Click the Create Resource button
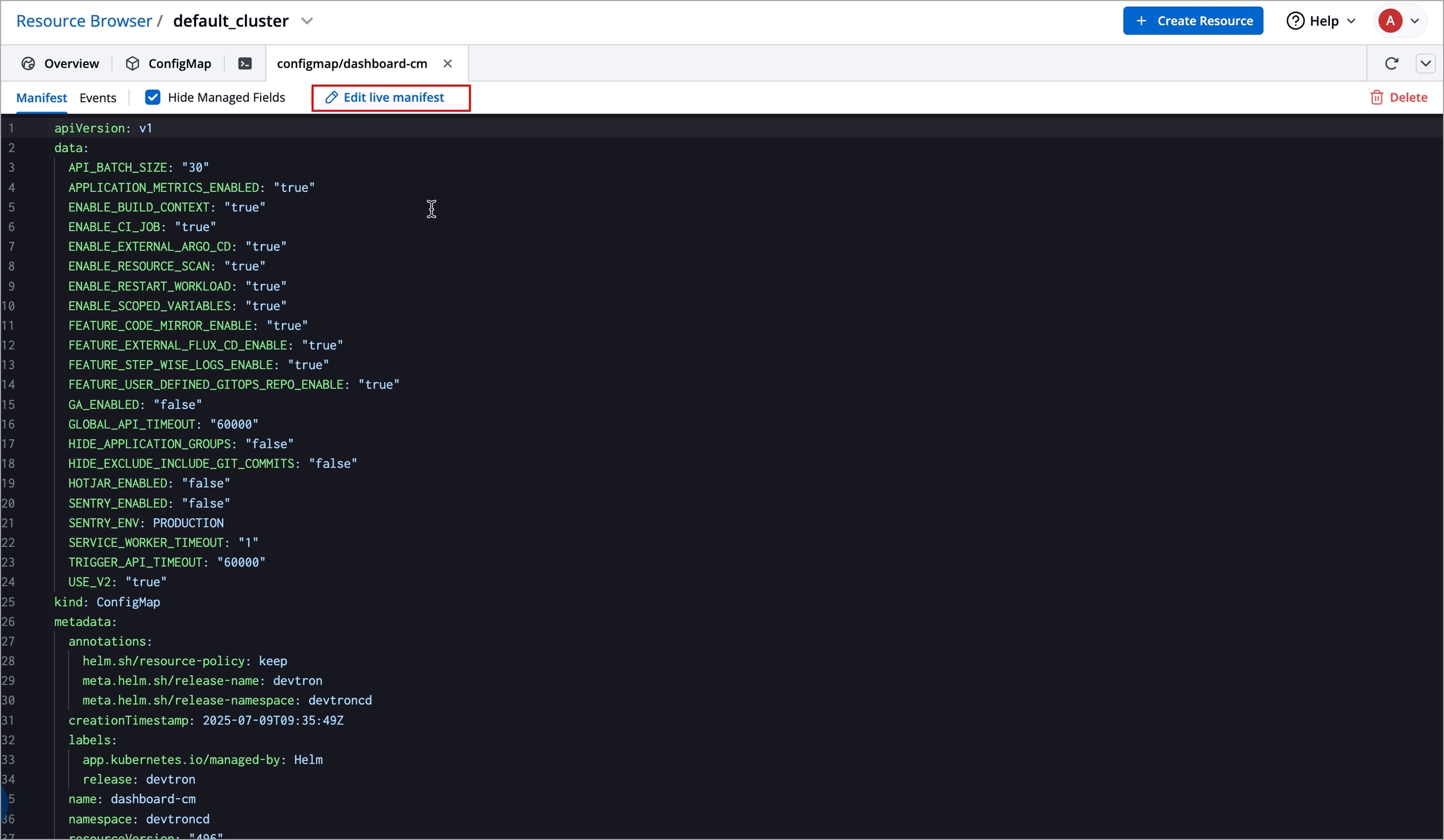Screen dimensions: 1444x840 pos(1193,21)
